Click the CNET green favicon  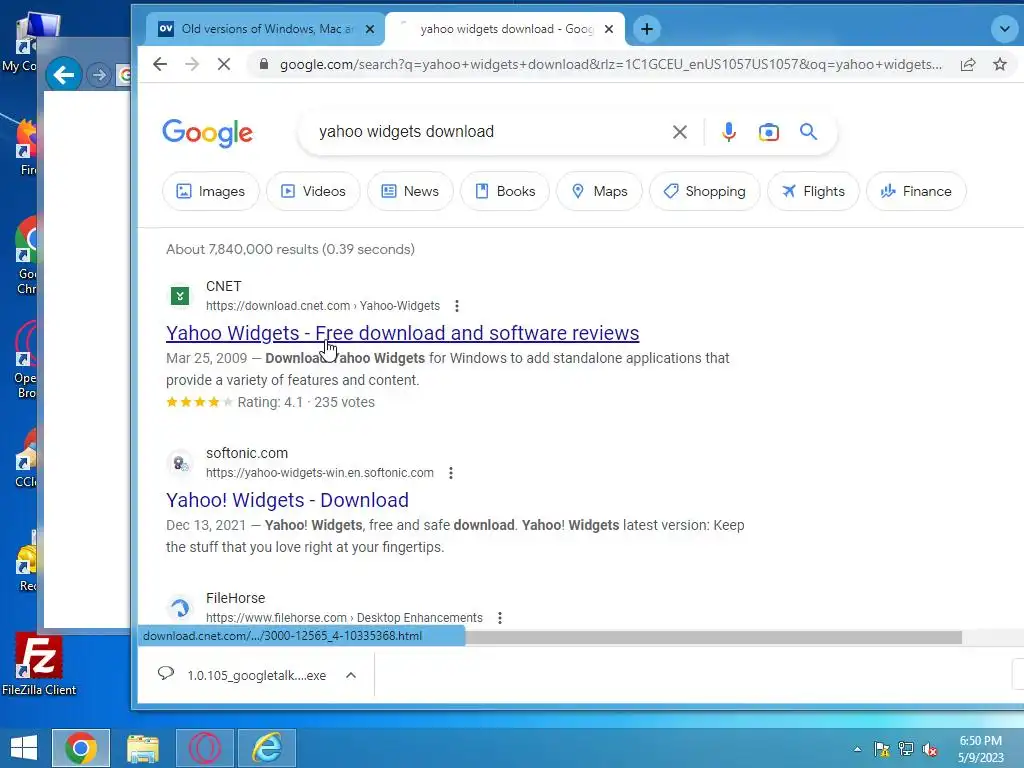click(x=180, y=296)
